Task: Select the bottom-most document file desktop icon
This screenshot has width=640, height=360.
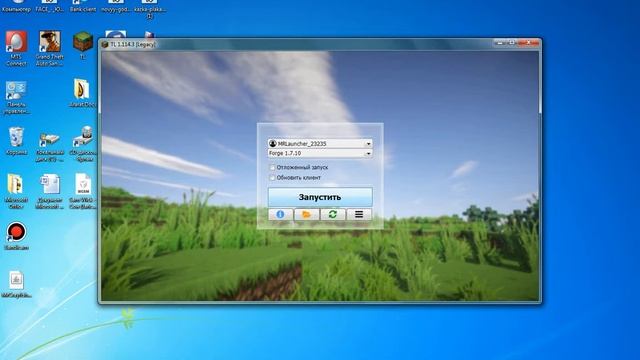Action: click(16, 283)
